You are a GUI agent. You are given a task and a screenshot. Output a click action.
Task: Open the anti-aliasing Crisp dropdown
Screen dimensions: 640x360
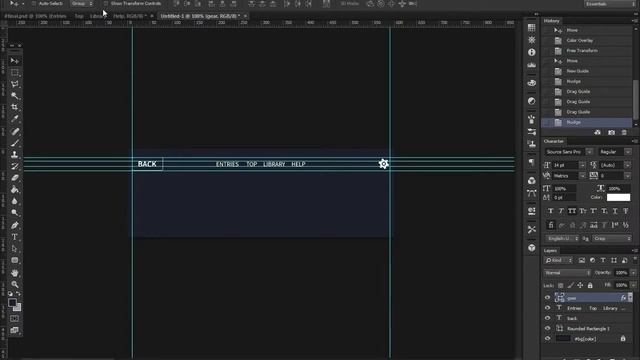tap(612, 238)
